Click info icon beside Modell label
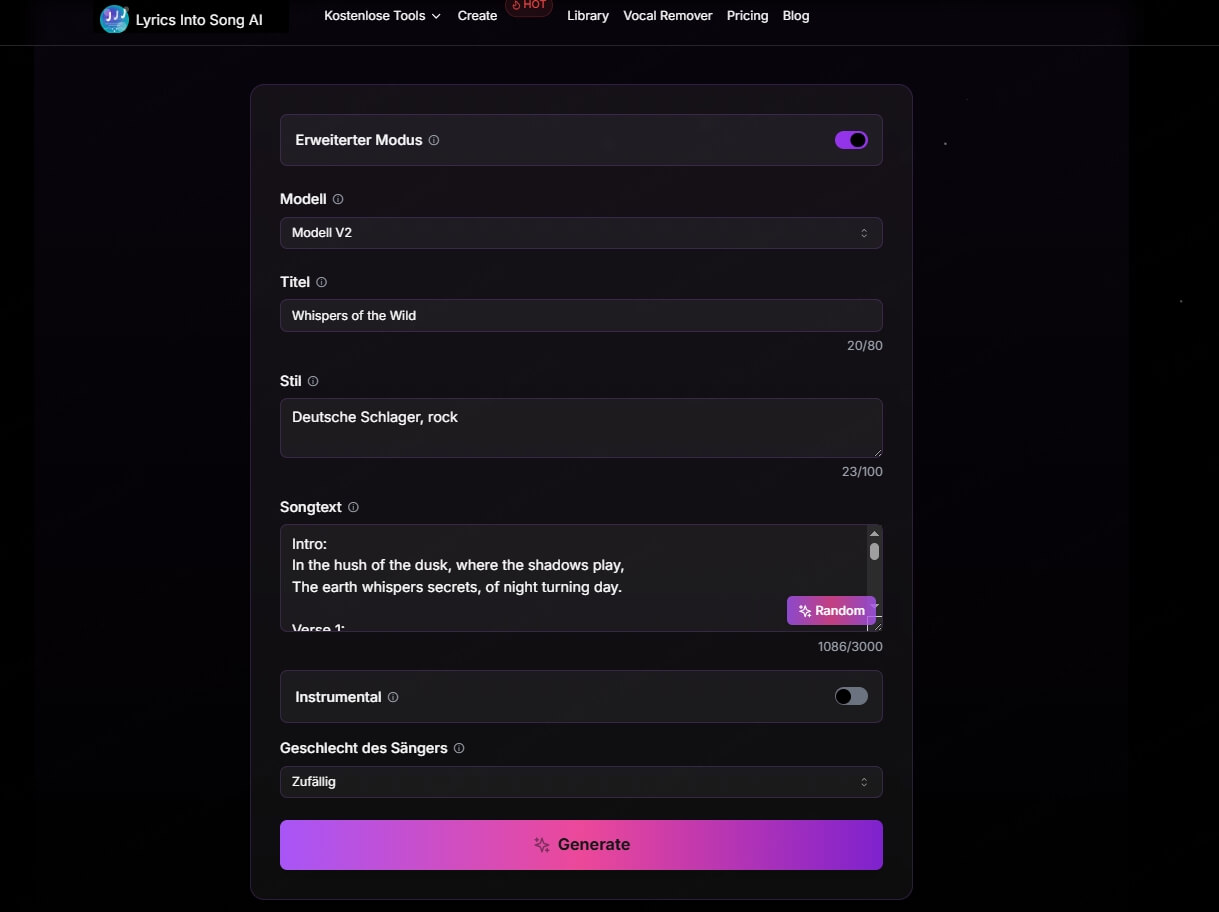This screenshot has width=1219, height=912. (x=338, y=199)
